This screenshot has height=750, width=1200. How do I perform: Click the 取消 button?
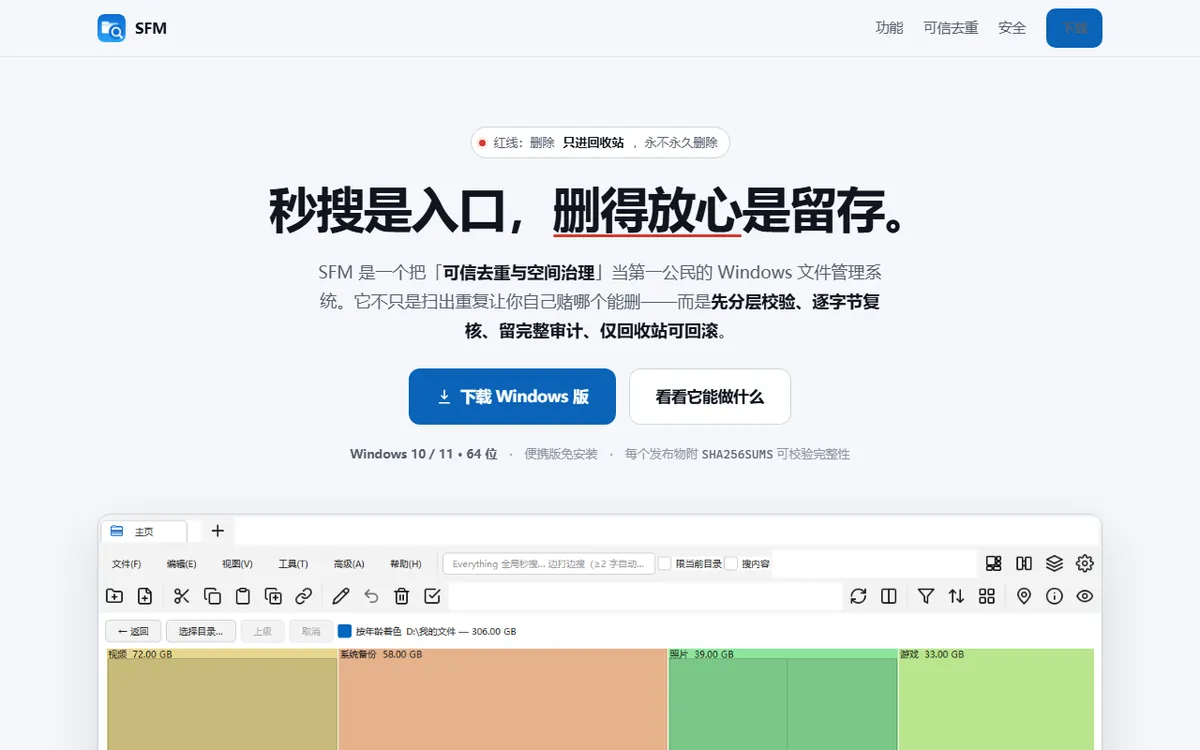click(311, 631)
